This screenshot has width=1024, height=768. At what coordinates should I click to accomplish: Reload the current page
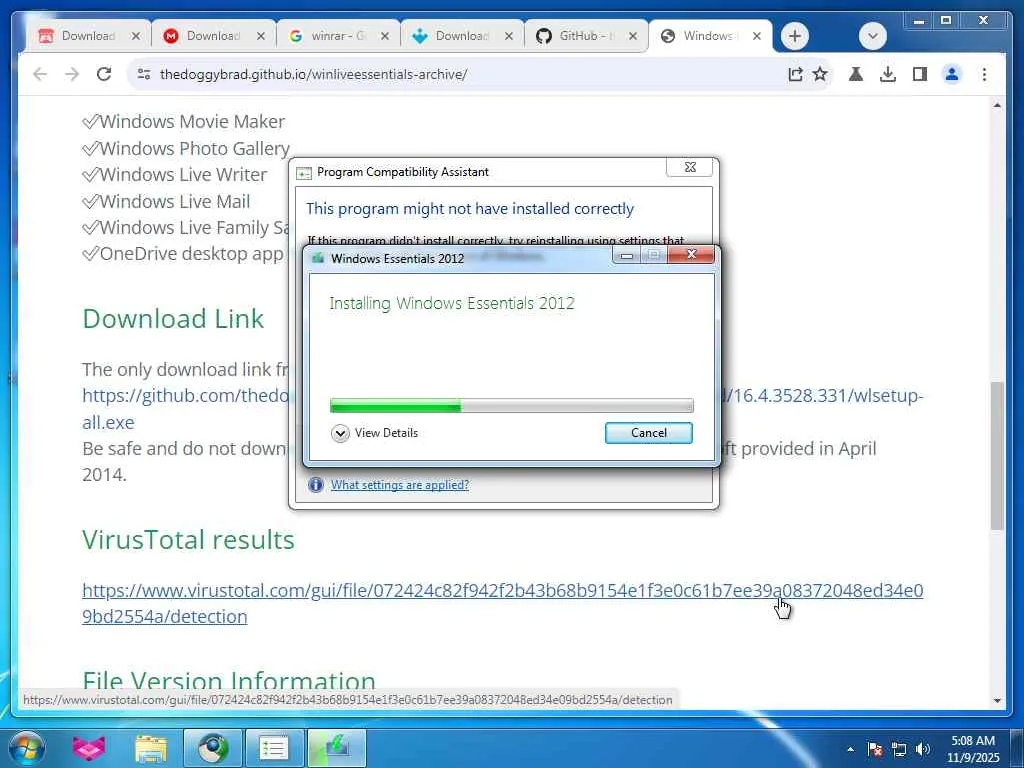[x=104, y=74]
